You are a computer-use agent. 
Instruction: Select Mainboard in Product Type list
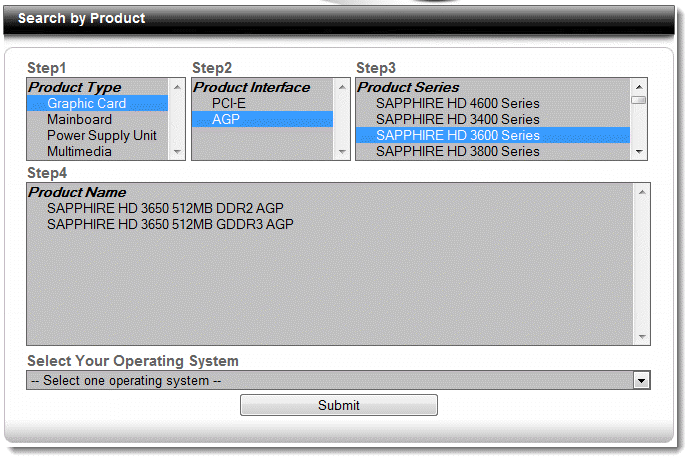click(98, 119)
